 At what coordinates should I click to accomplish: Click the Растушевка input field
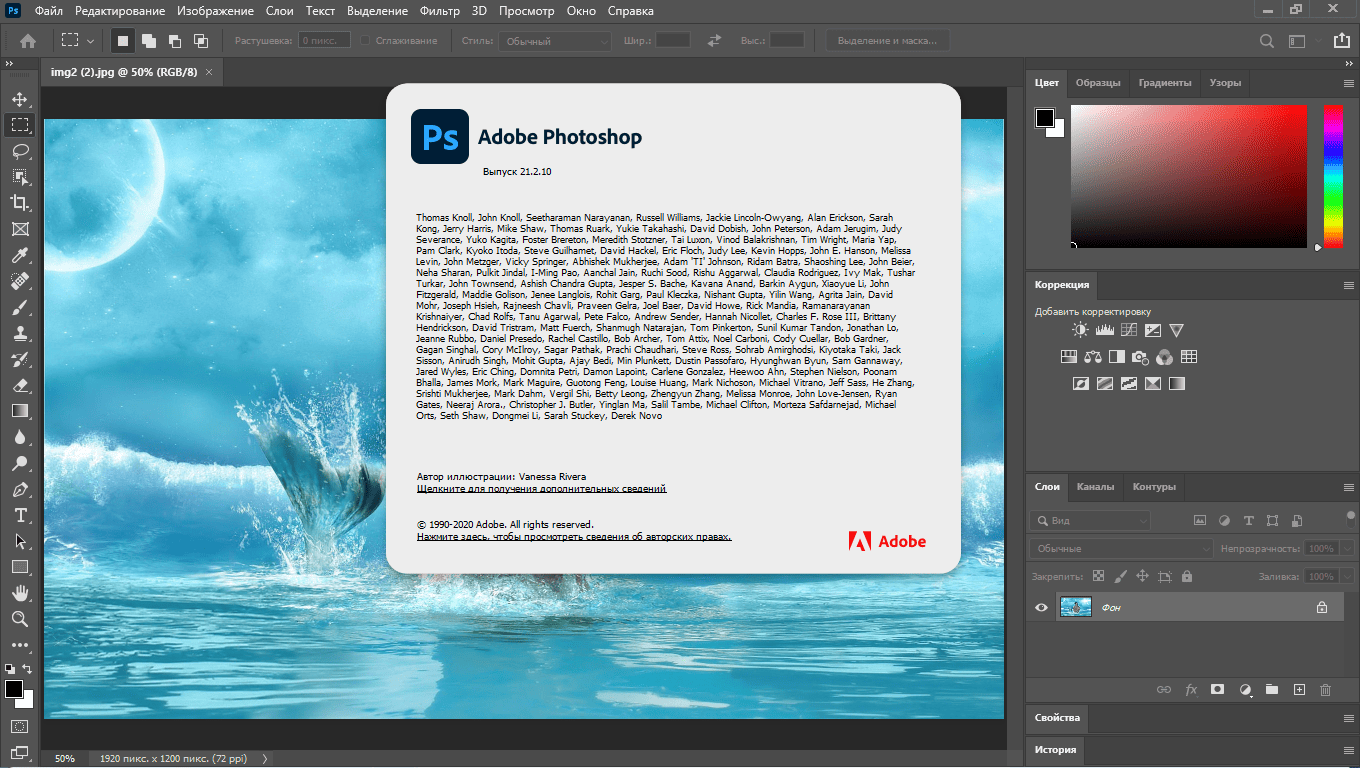tap(324, 41)
